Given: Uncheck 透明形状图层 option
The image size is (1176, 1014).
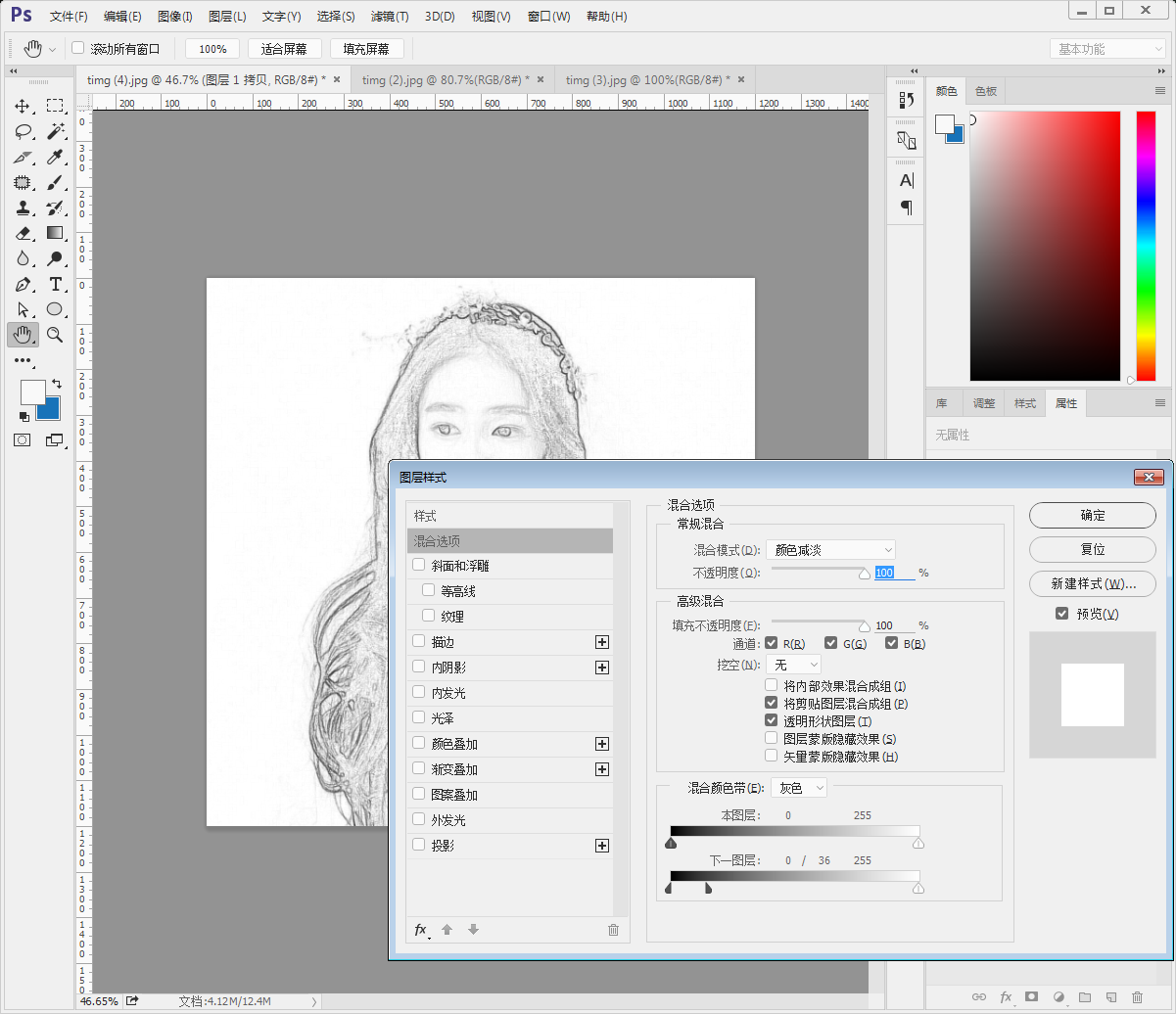Looking at the screenshot, I should click(x=772, y=721).
